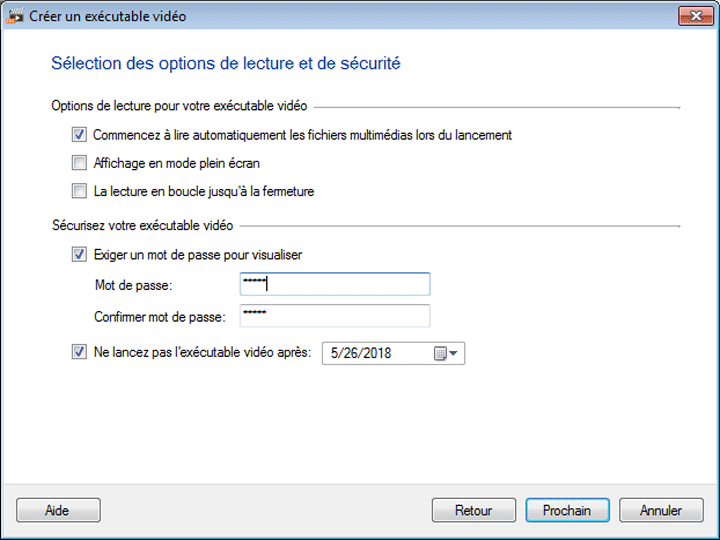
Task: Click the Sécurisez votre exécutable vidéo group label
Action: point(141,226)
